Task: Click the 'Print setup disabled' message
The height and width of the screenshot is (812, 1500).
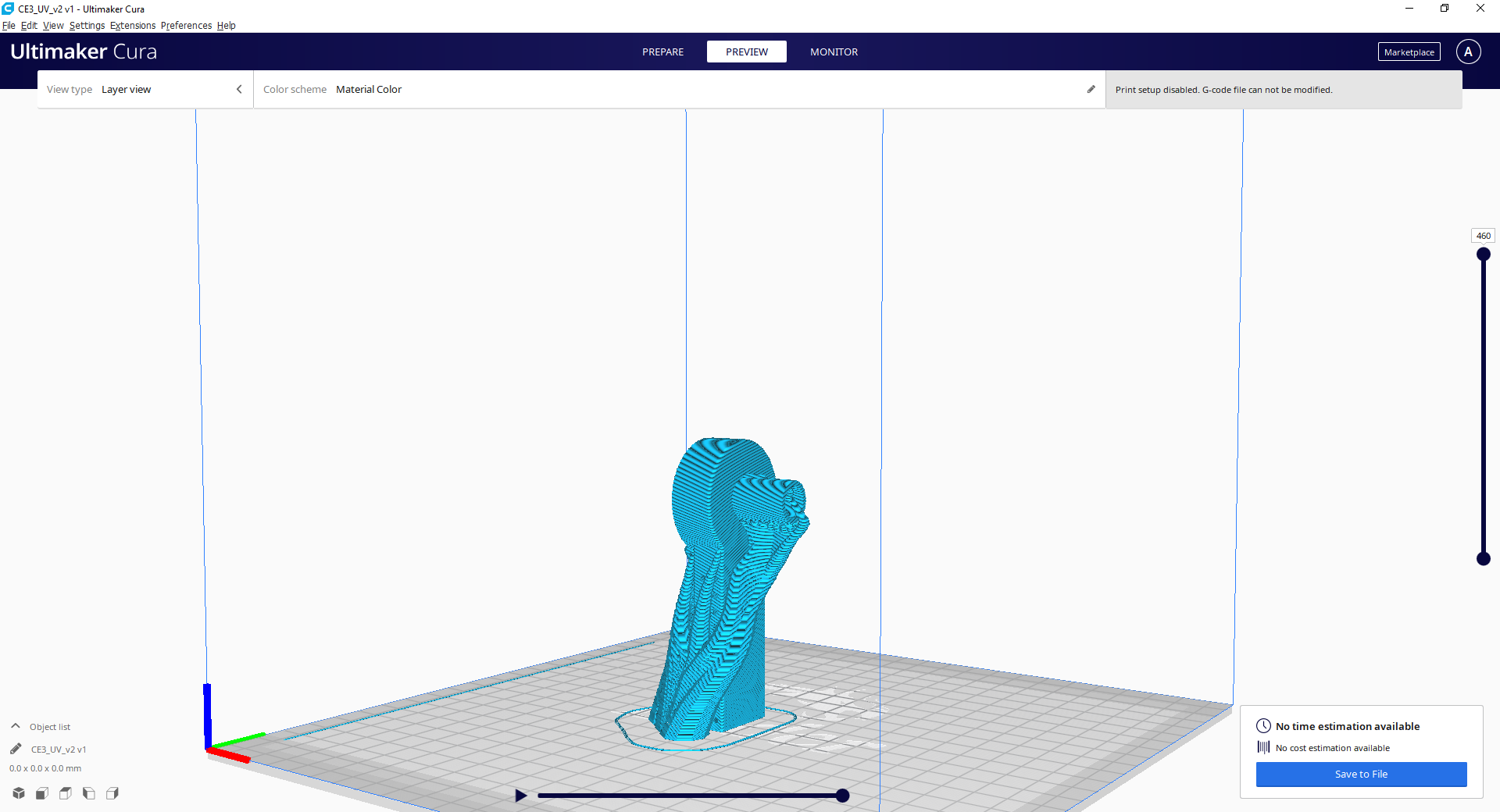Action: [1223, 90]
